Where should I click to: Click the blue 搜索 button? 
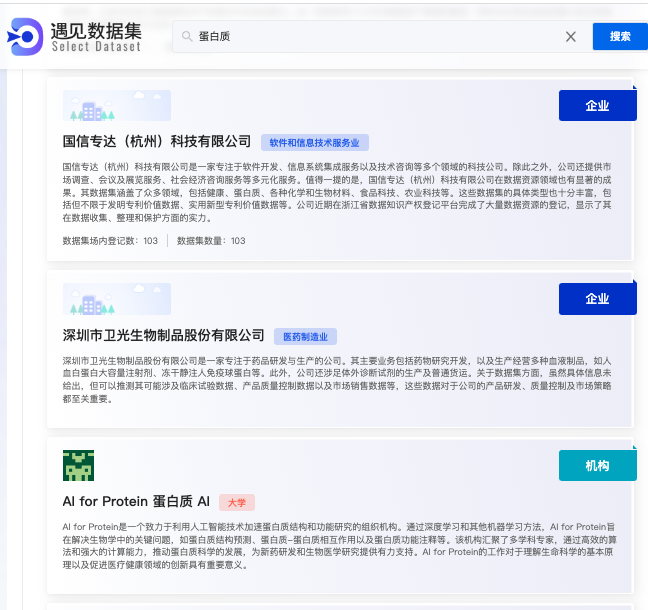click(620, 36)
